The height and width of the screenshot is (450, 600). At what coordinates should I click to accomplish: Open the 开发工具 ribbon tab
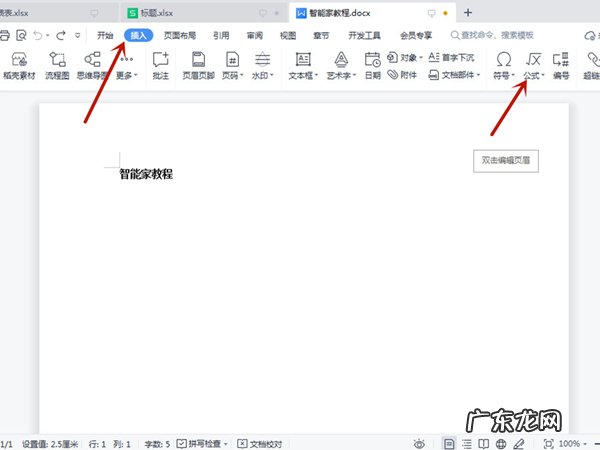364,36
